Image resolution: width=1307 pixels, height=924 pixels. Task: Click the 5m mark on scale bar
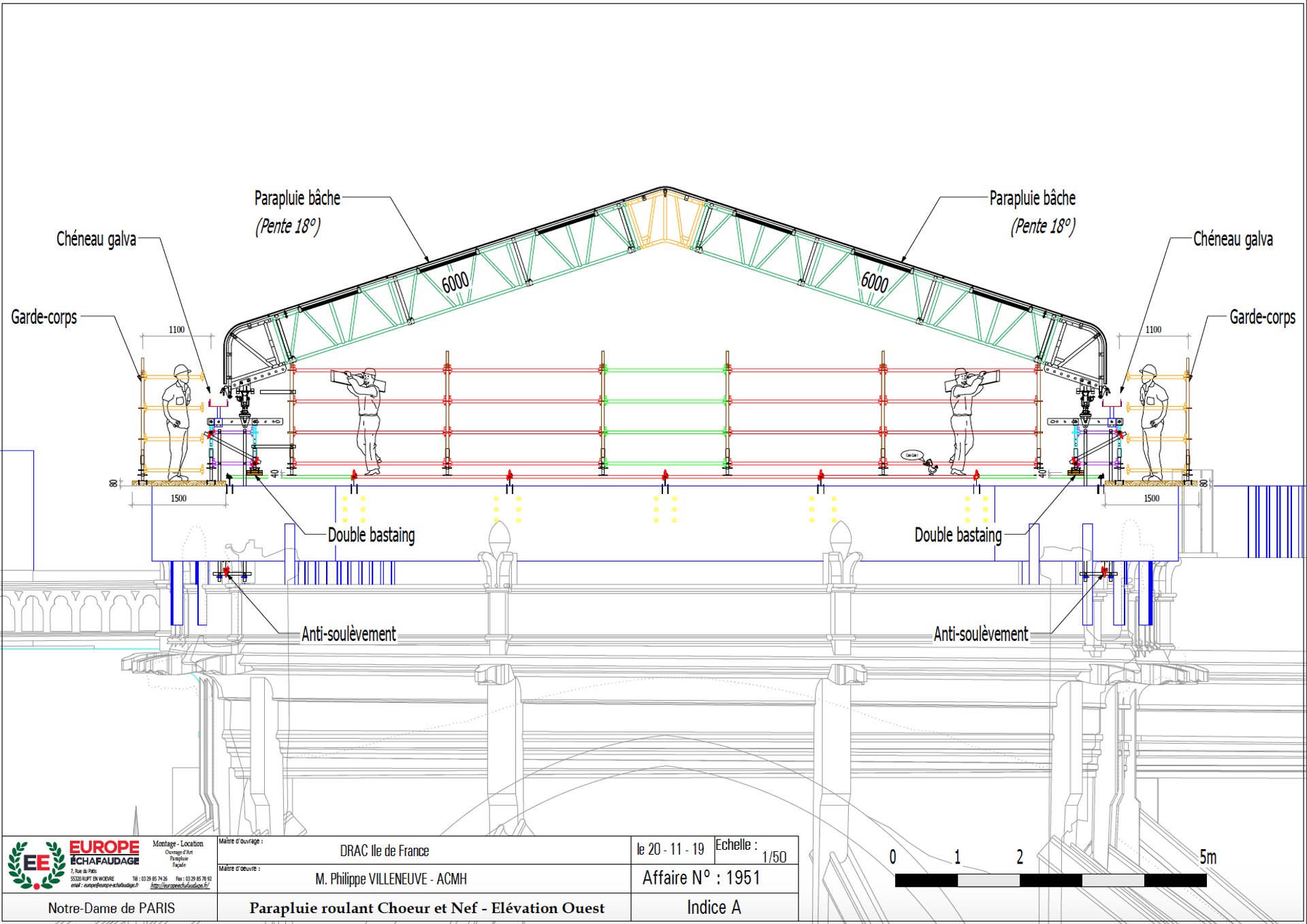pos(1207,857)
